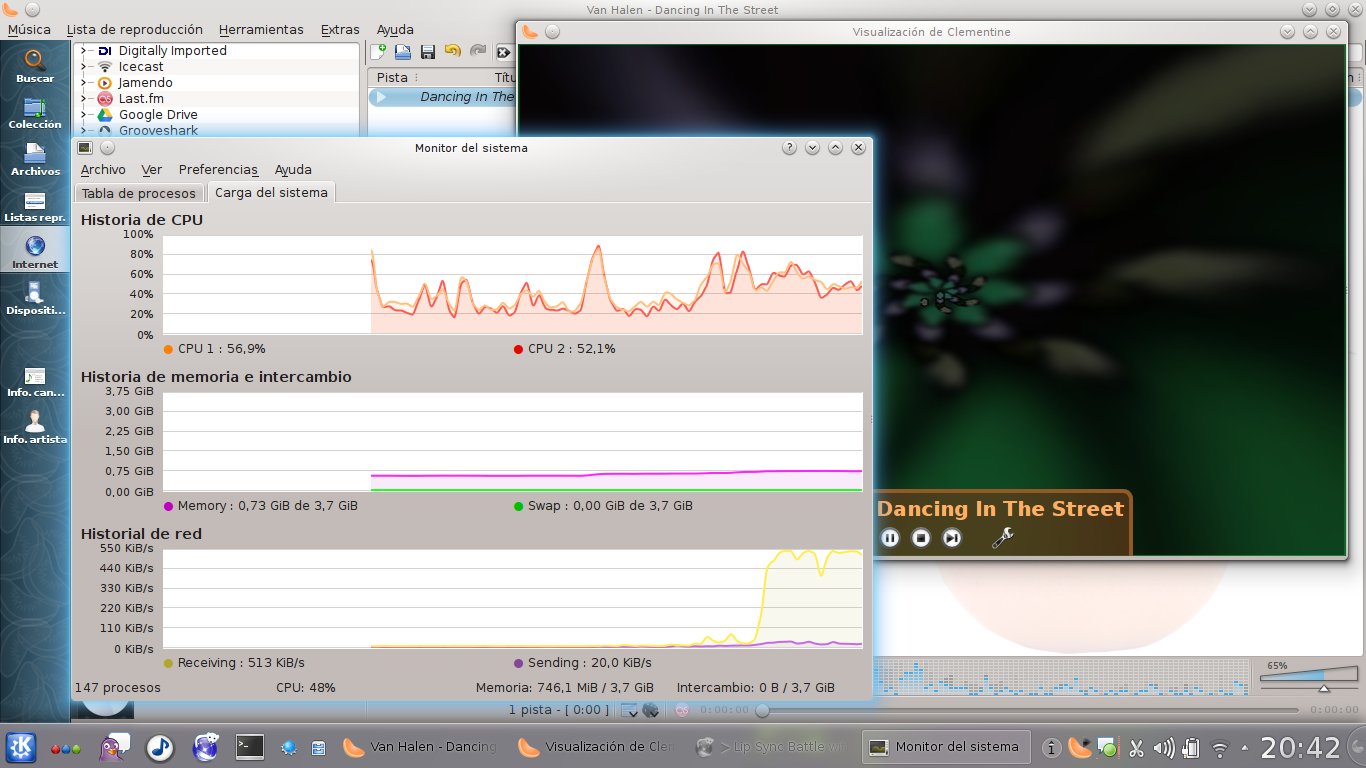Skip to next track in visualization overlay

coord(952,538)
